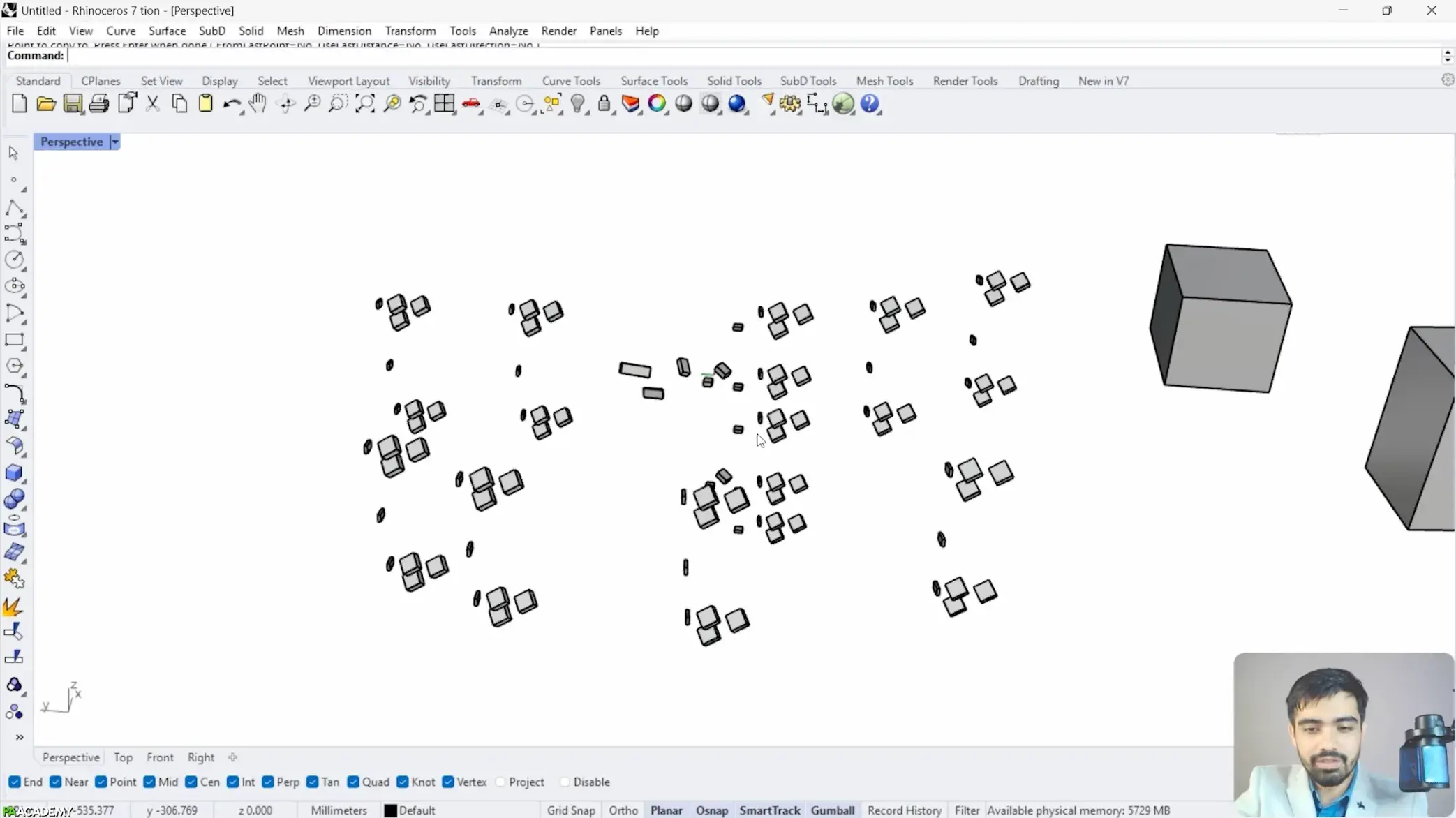Click the Options gear icon
1456x818 pixels.
pyautogui.click(x=790, y=104)
